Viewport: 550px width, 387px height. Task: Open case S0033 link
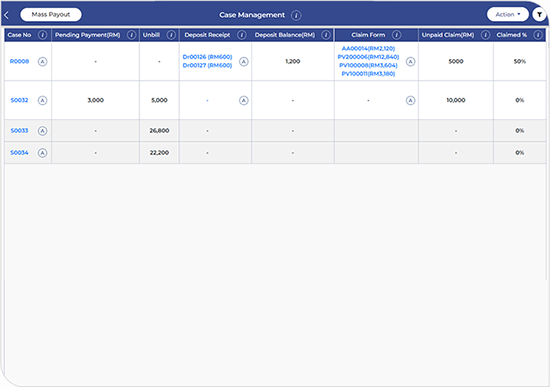19,131
